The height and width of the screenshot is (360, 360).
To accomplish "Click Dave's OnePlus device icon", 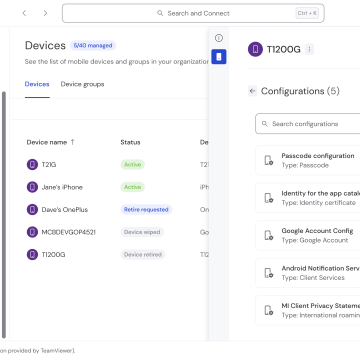I will (x=32, y=210).
